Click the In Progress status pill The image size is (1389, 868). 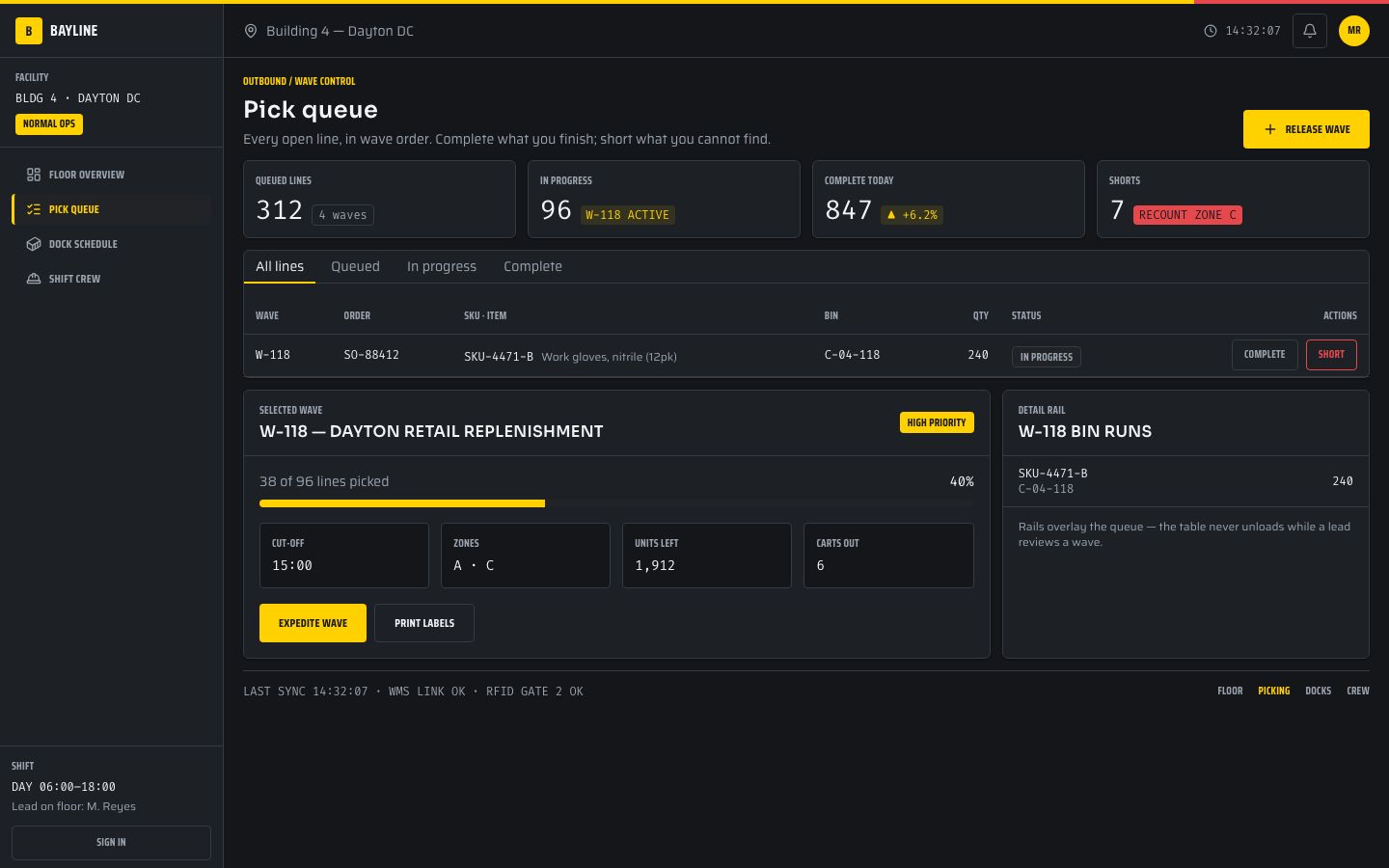(1047, 357)
